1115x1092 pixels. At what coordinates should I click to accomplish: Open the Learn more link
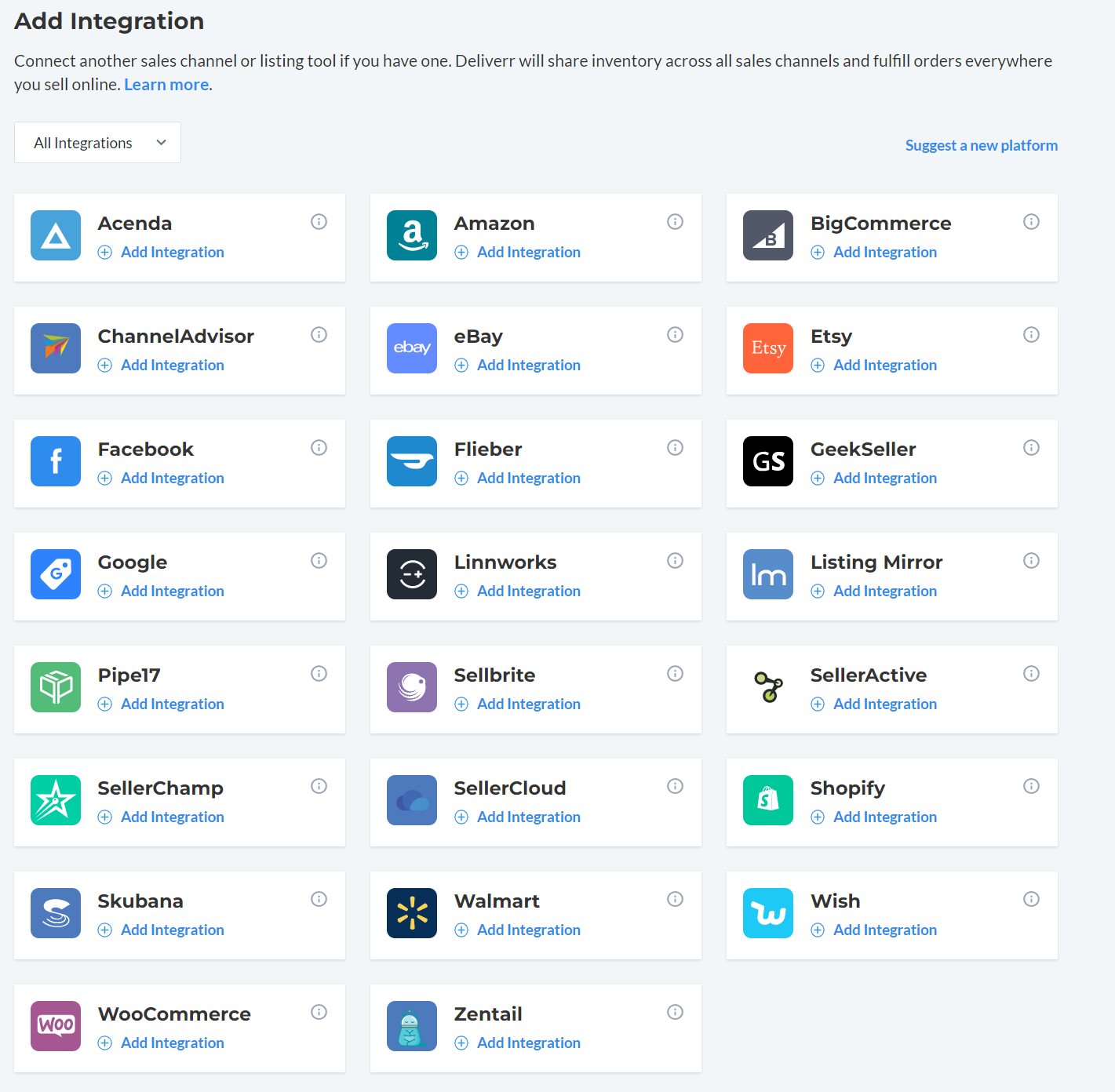[166, 85]
